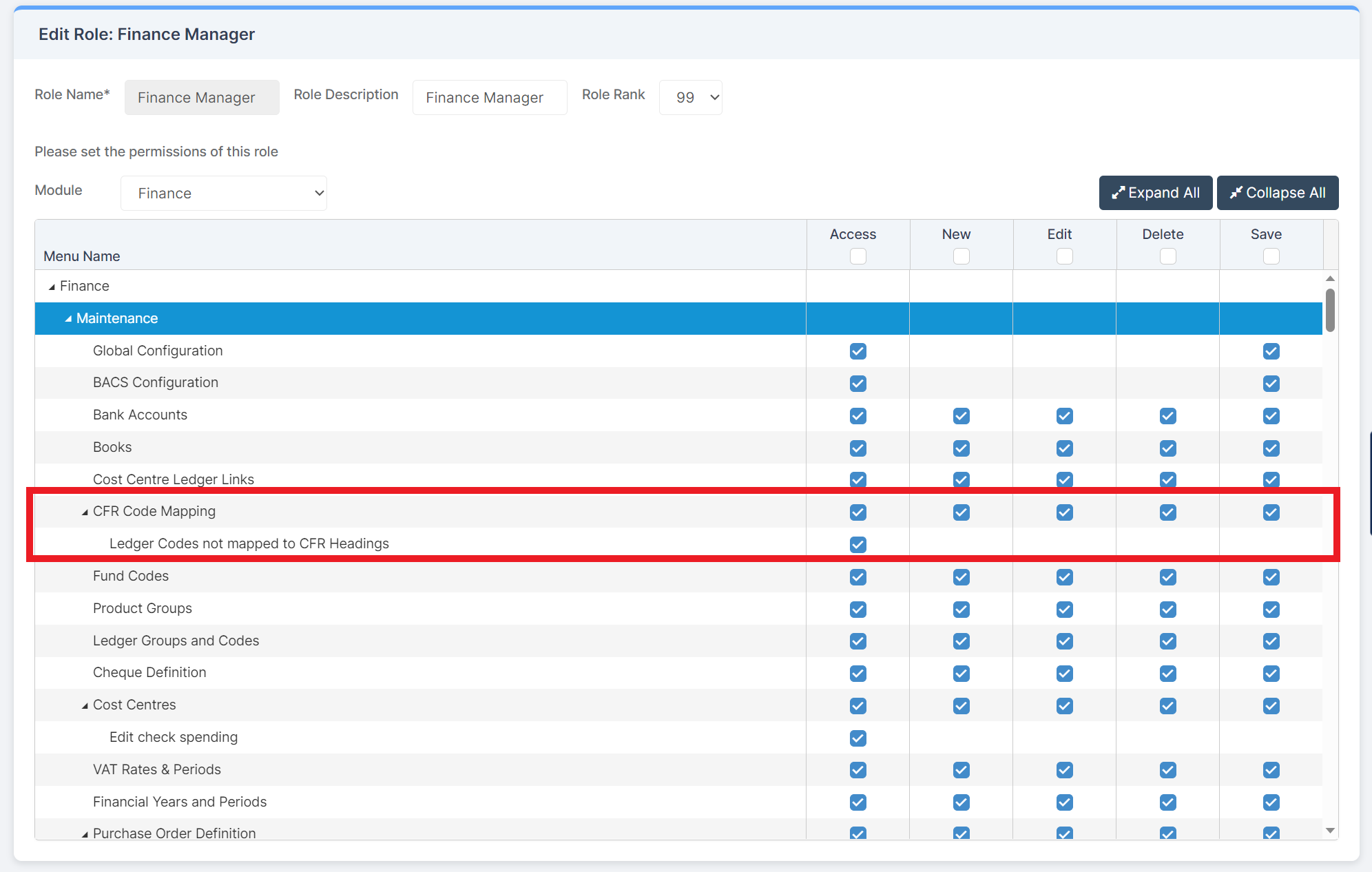The image size is (1372, 872).
Task: Uncheck Access for Global Configuration
Action: click(857, 351)
